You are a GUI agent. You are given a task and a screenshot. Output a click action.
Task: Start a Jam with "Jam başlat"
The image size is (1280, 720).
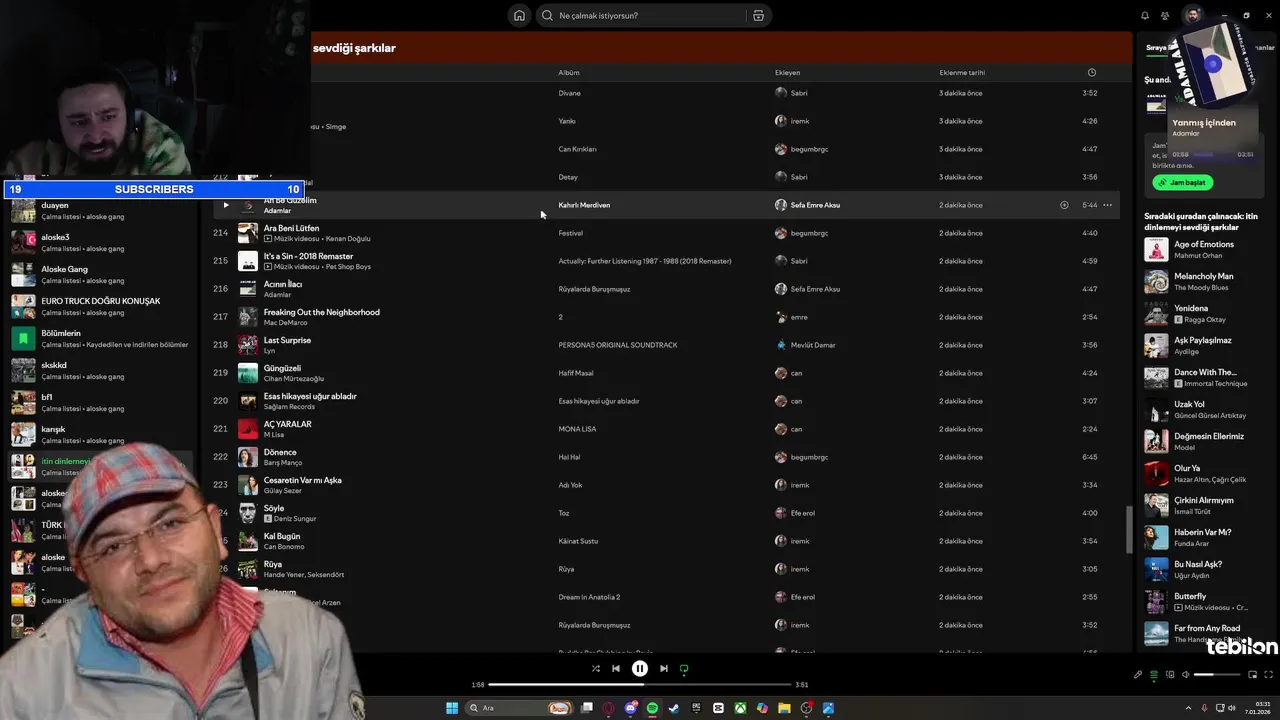[1183, 183]
